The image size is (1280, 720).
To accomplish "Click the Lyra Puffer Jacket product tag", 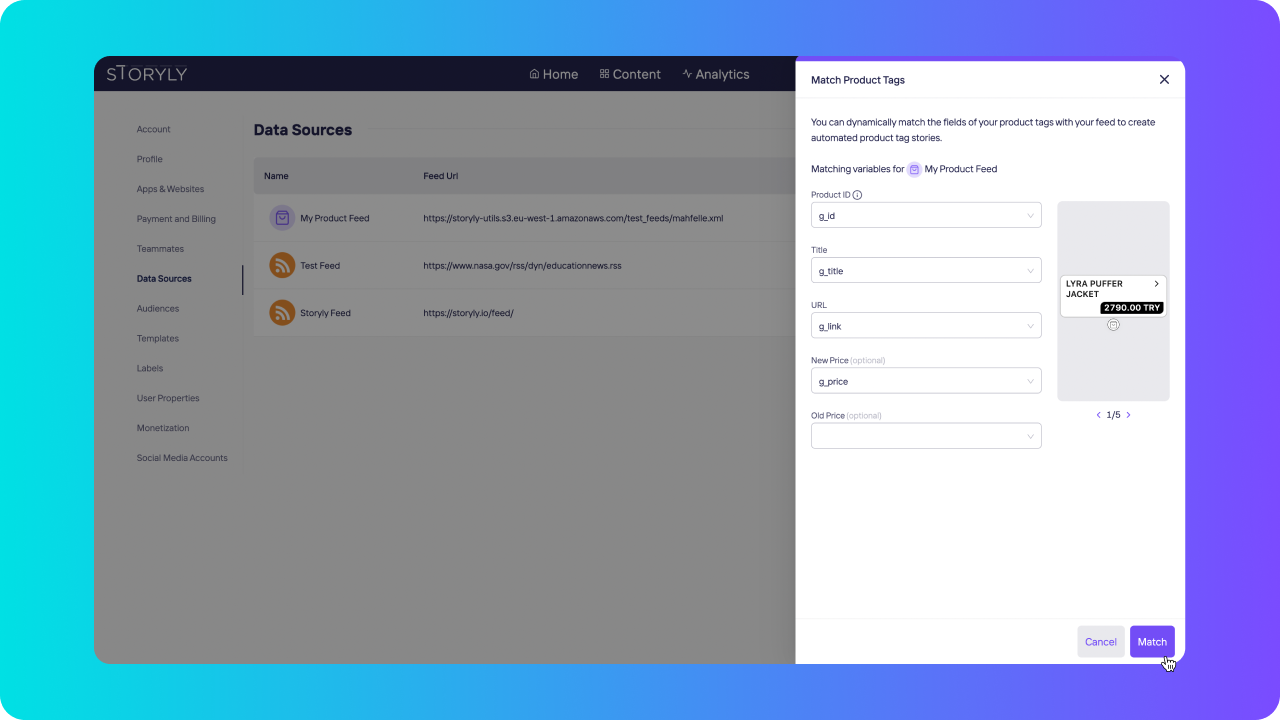I will click(x=1113, y=296).
